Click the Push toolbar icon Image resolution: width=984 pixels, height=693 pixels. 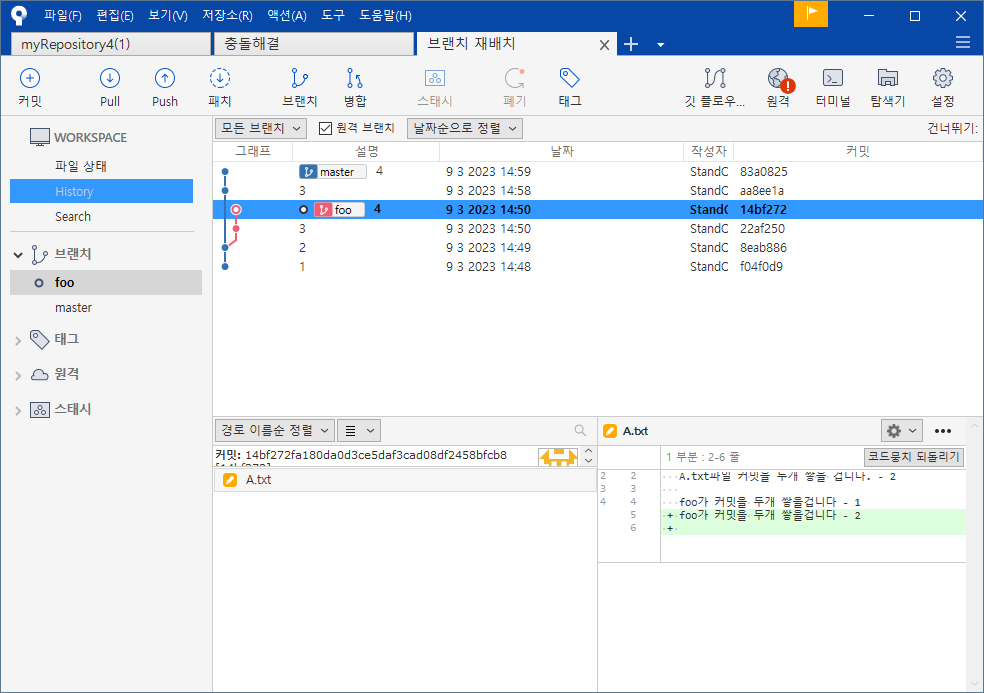[x=164, y=78]
